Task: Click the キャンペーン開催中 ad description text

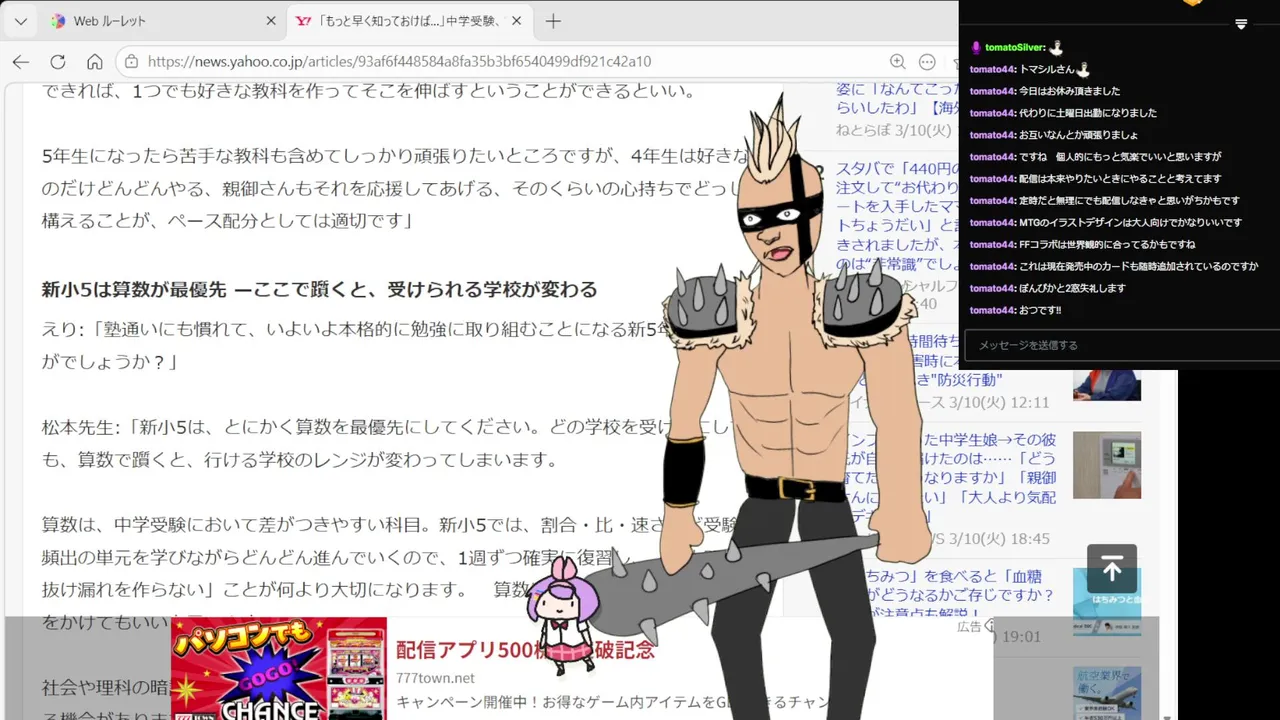Action: pos(612,702)
